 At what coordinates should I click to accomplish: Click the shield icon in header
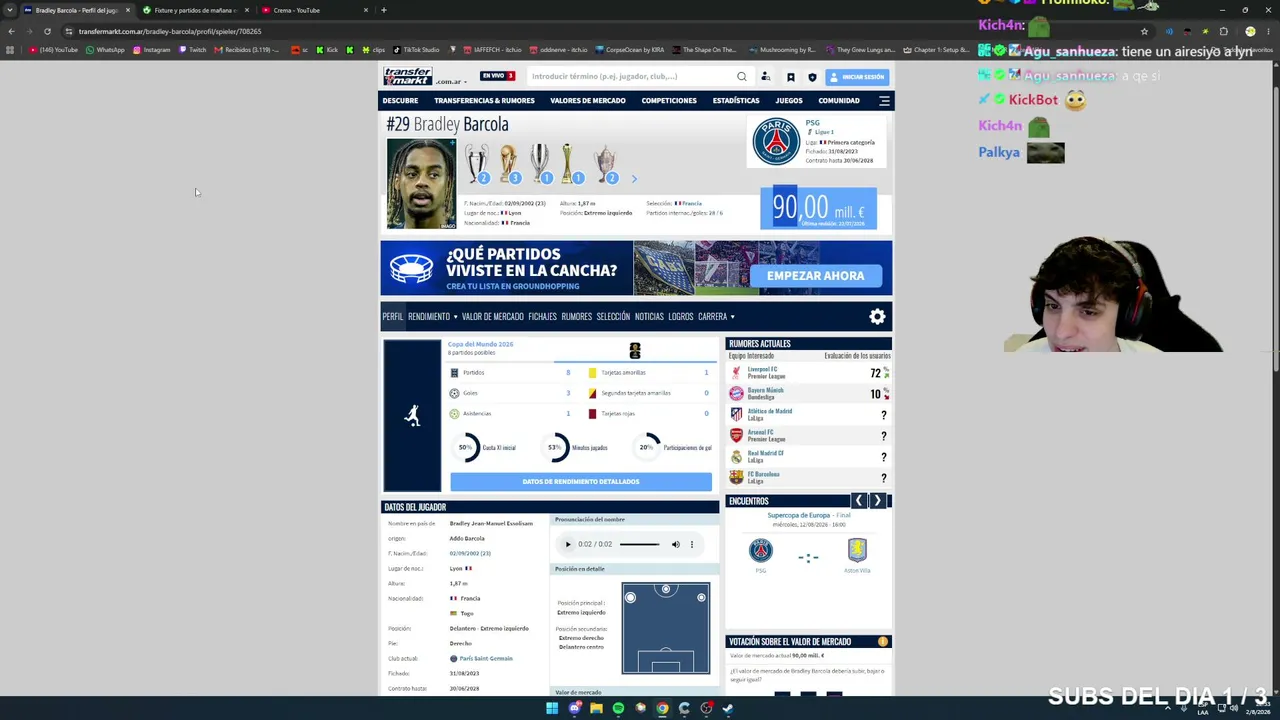point(812,77)
